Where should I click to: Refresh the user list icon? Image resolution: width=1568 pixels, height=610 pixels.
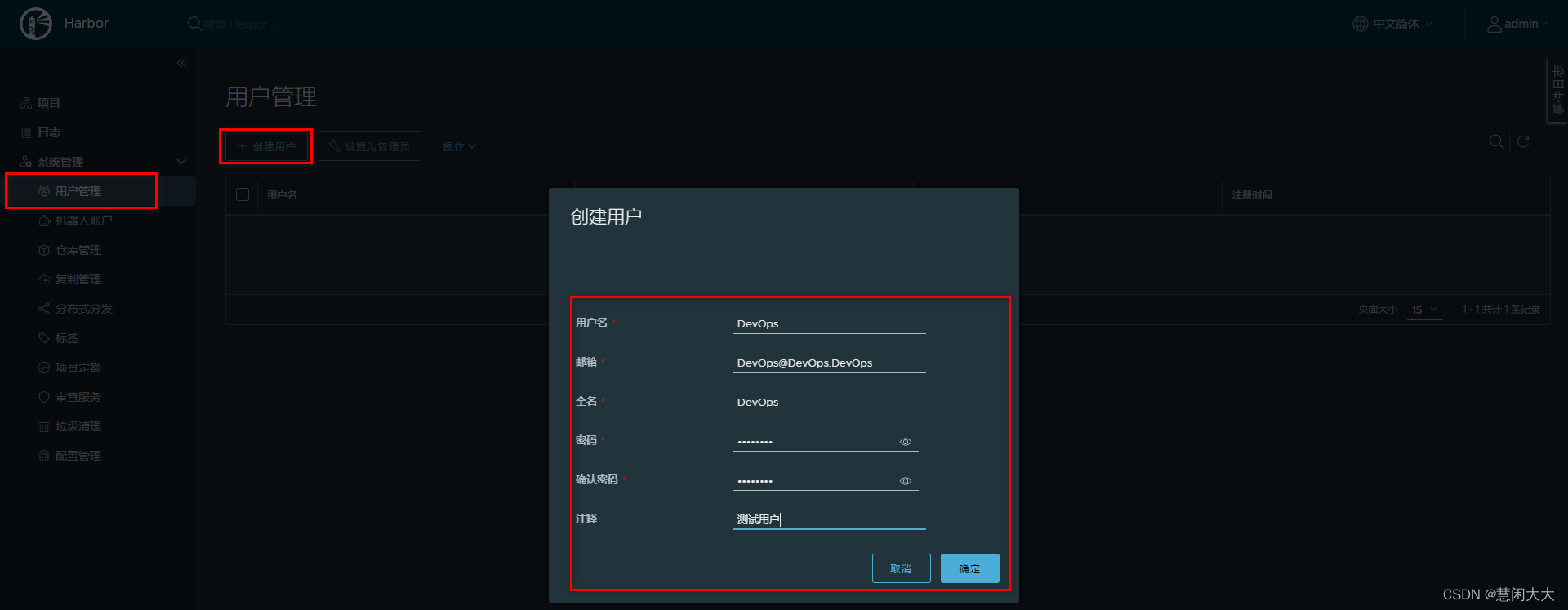click(x=1523, y=141)
